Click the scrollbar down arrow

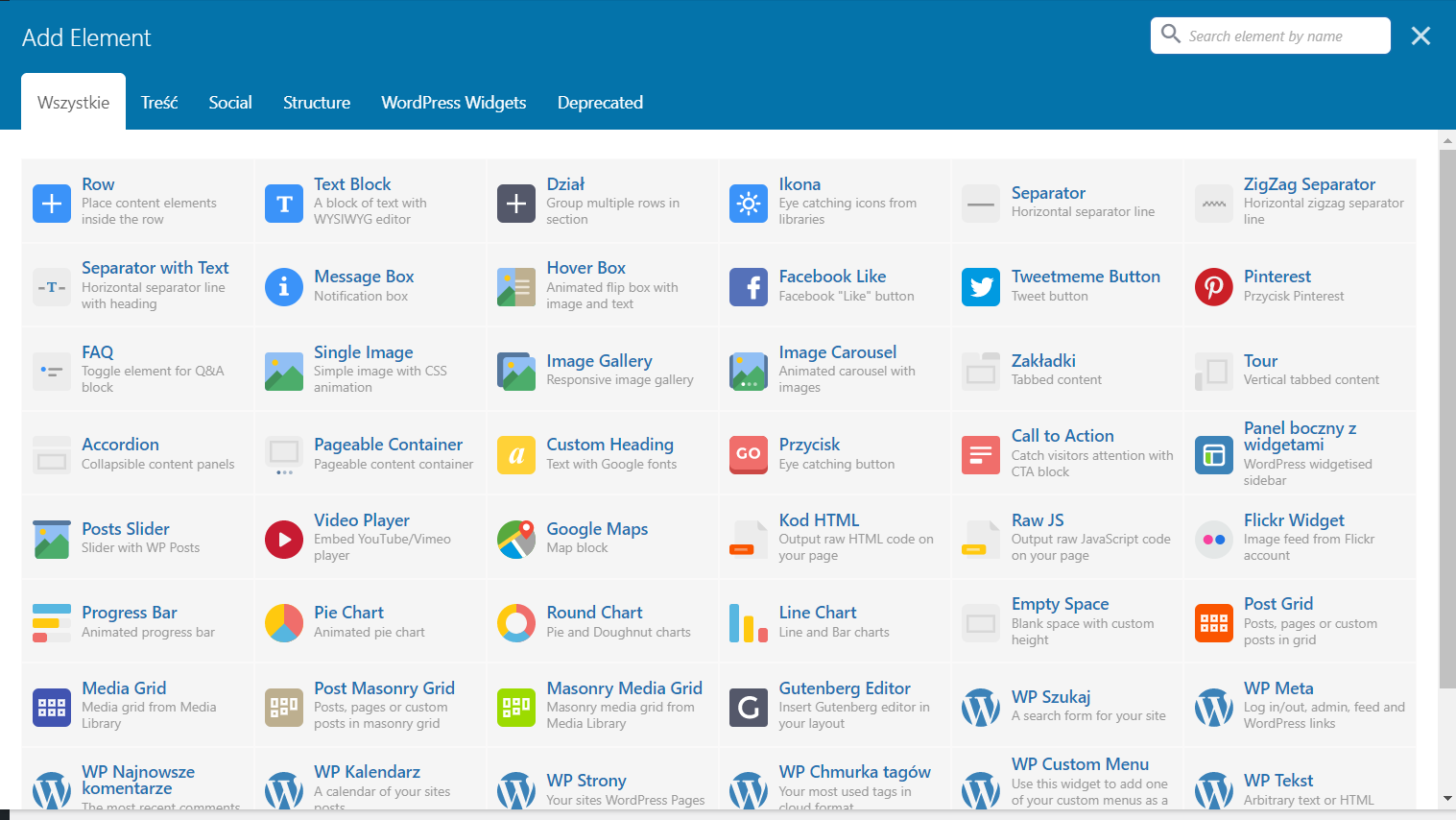point(1447,799)
